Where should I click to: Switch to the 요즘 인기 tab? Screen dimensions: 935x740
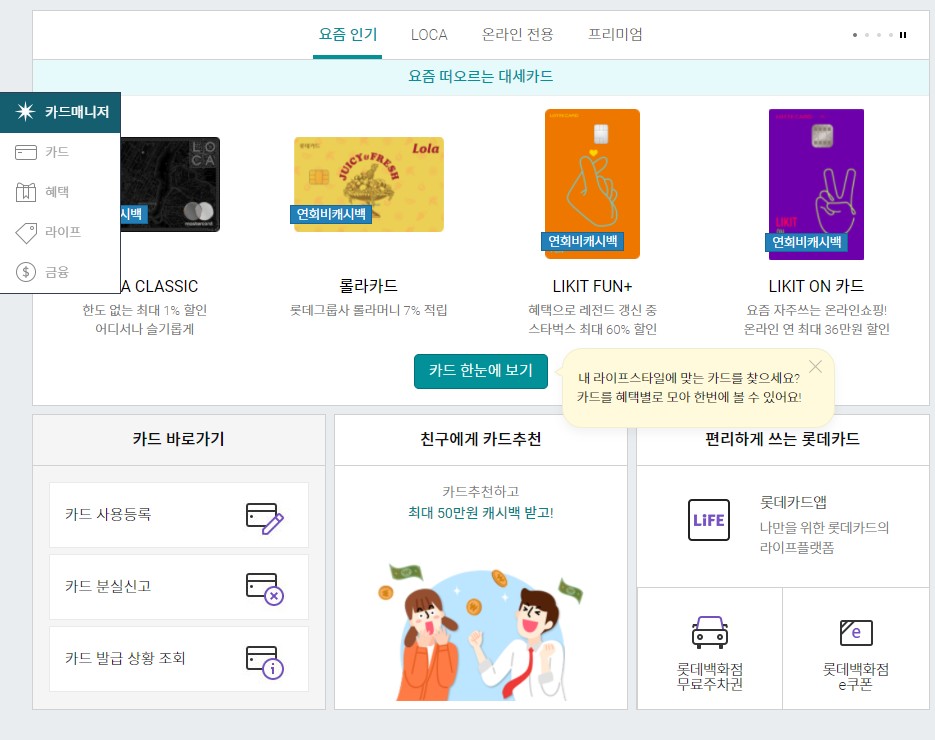[348, 35]
